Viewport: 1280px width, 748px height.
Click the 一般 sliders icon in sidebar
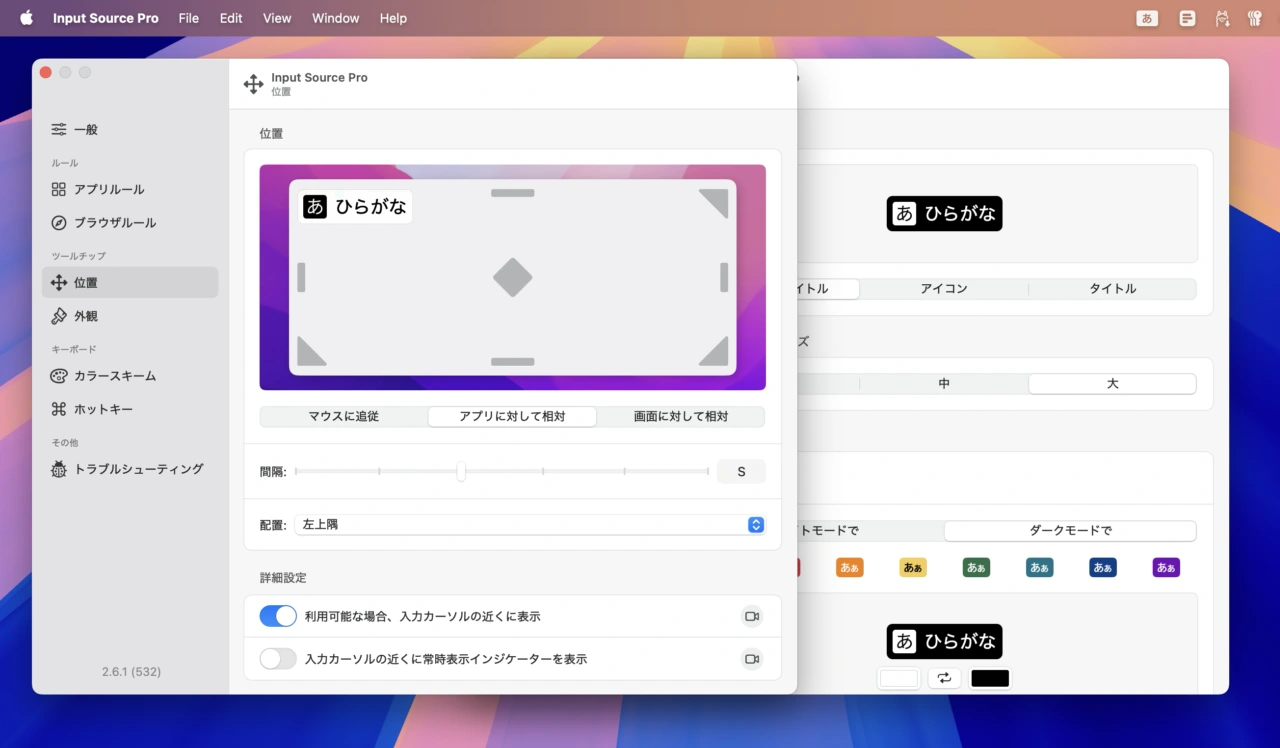click(59, 129)
